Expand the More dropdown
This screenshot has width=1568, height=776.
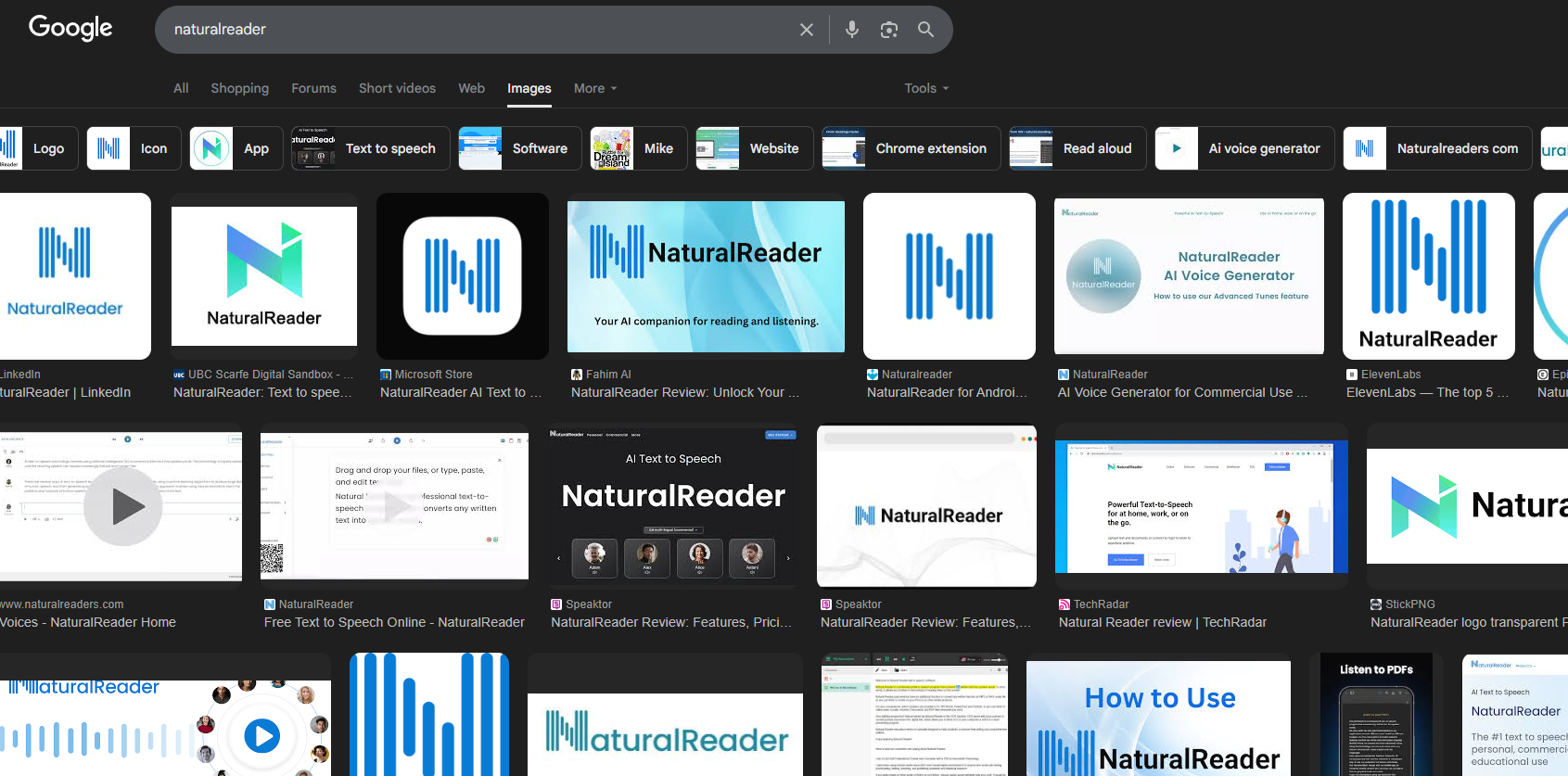(x=595, y=88)
